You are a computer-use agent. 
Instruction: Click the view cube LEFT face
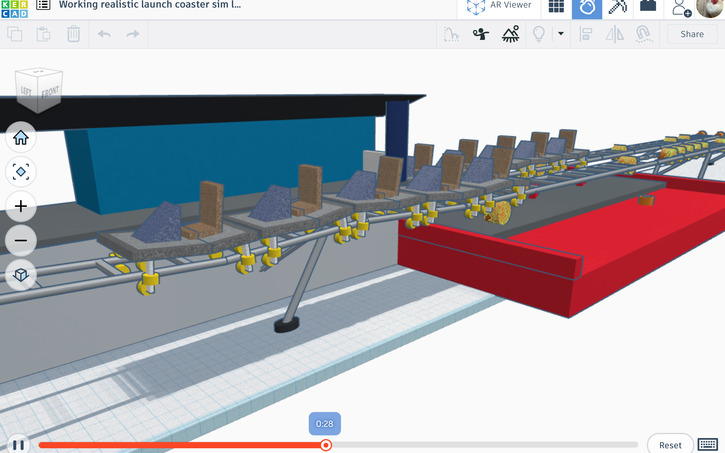[26, 92]
